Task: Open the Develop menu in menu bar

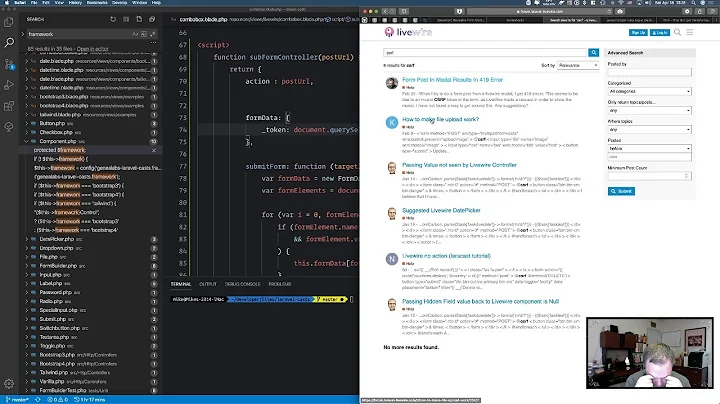Action: point(120,3)
